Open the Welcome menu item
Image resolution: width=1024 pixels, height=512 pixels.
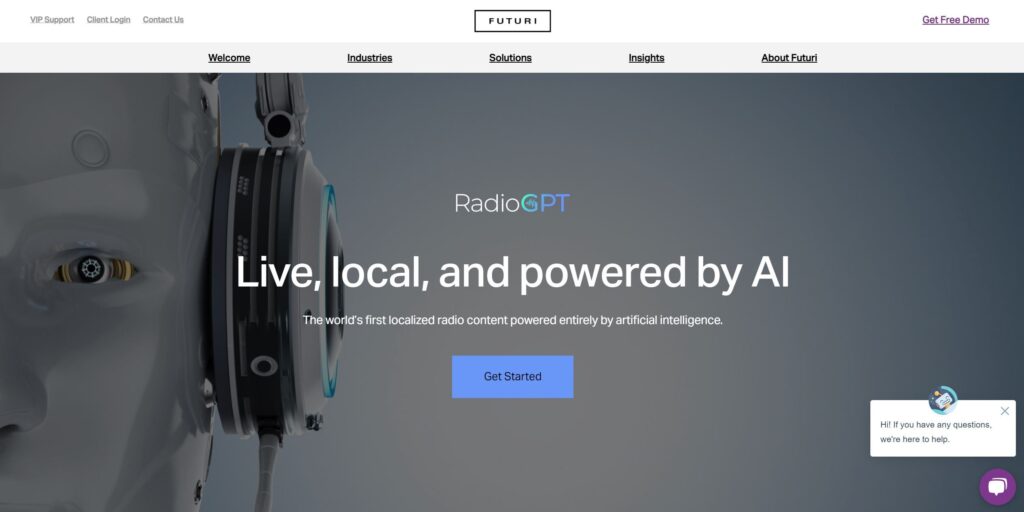point(229,57)
